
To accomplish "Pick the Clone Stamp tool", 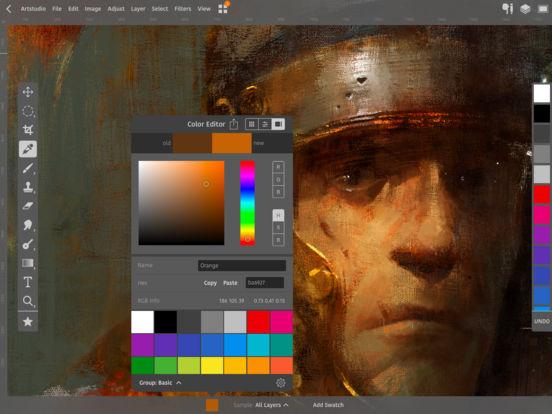I will tap(28, 187).
